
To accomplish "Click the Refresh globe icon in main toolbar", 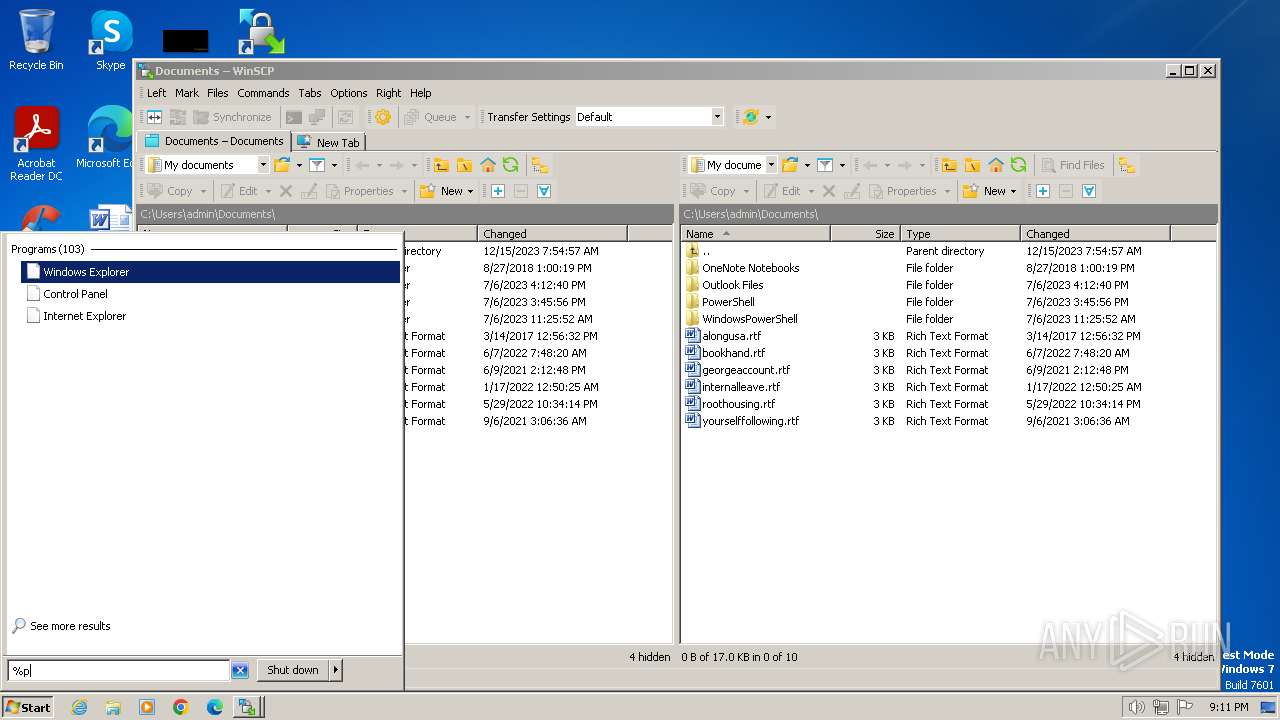I will click(x=751, y=117).
